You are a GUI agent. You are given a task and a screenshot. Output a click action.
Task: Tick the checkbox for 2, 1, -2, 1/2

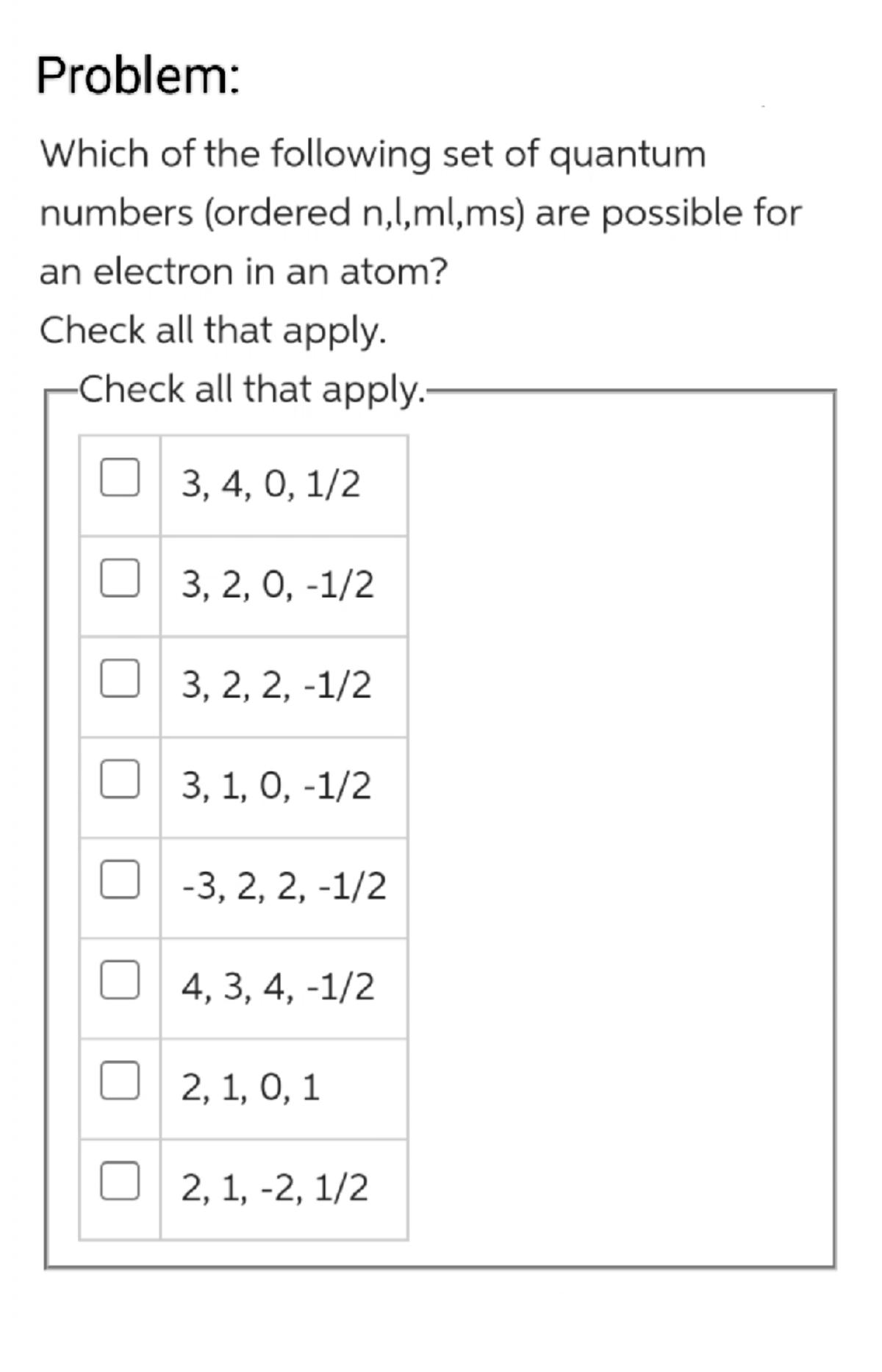120,1181
